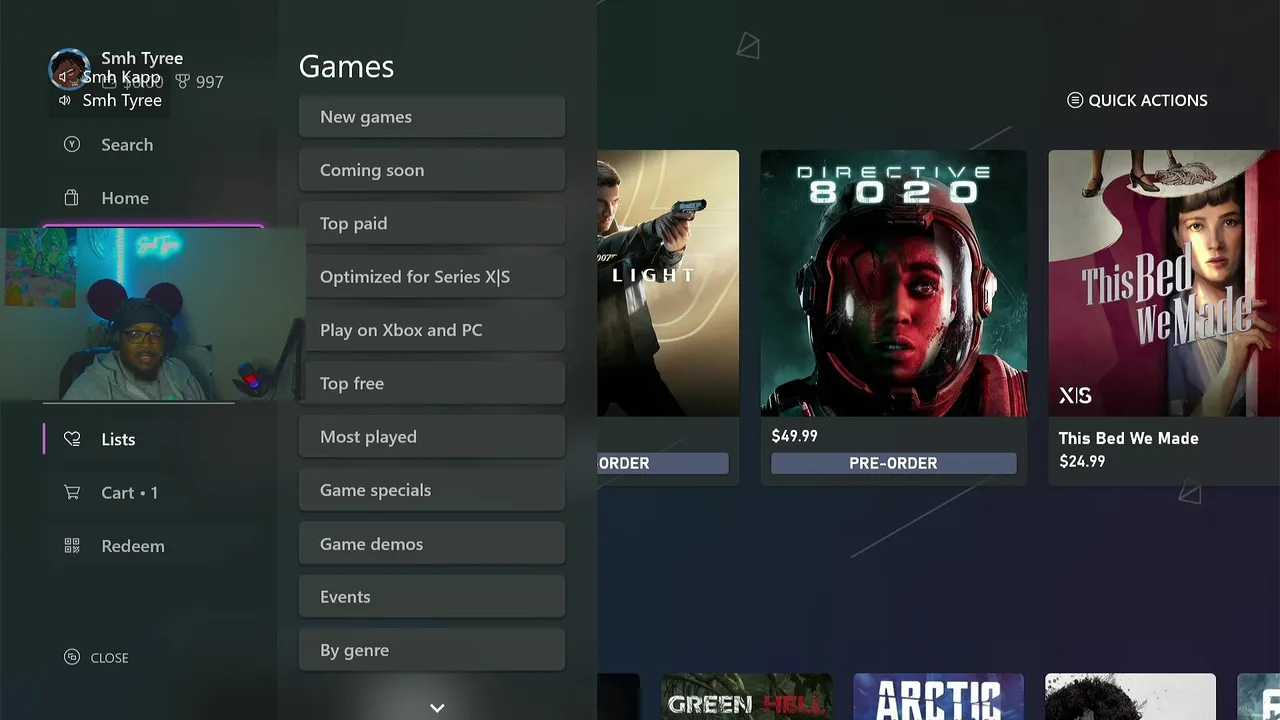1280x720 pixels.
Task: Open Most played list
Action: pos(432,437)
